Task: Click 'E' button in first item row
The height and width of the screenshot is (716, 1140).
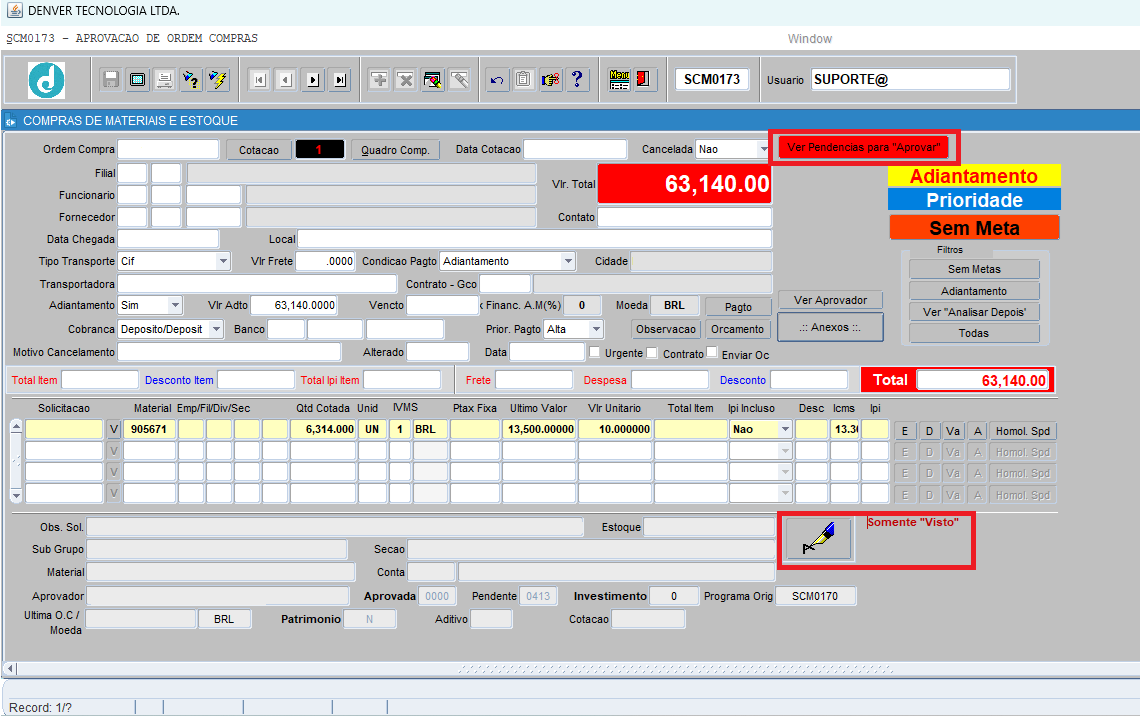Action: click(905, 431)
